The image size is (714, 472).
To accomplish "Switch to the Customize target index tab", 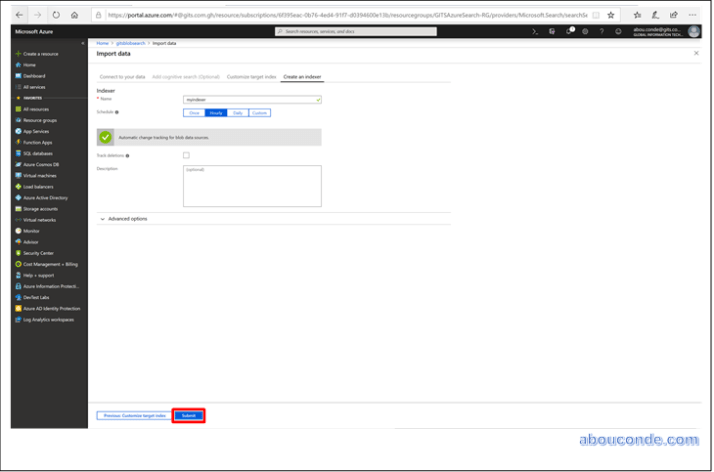I will pos(250,77).
